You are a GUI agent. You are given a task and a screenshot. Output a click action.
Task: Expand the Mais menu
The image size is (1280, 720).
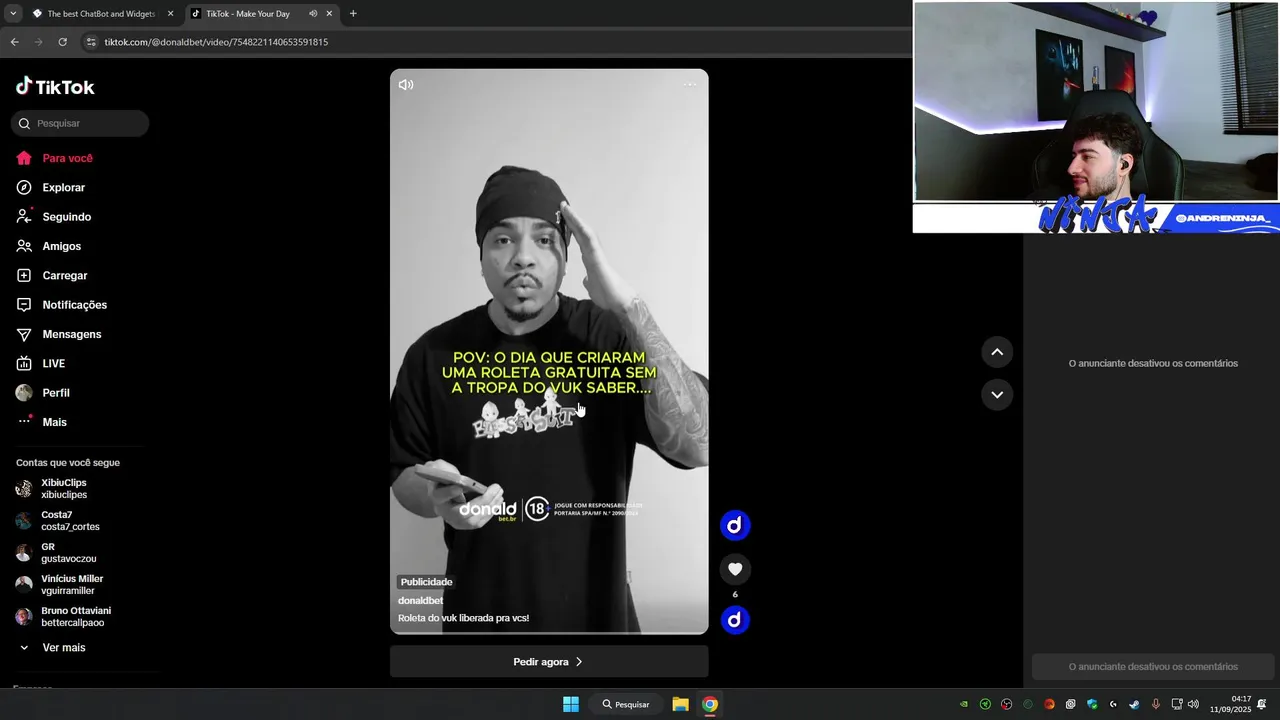coord(42,422)
